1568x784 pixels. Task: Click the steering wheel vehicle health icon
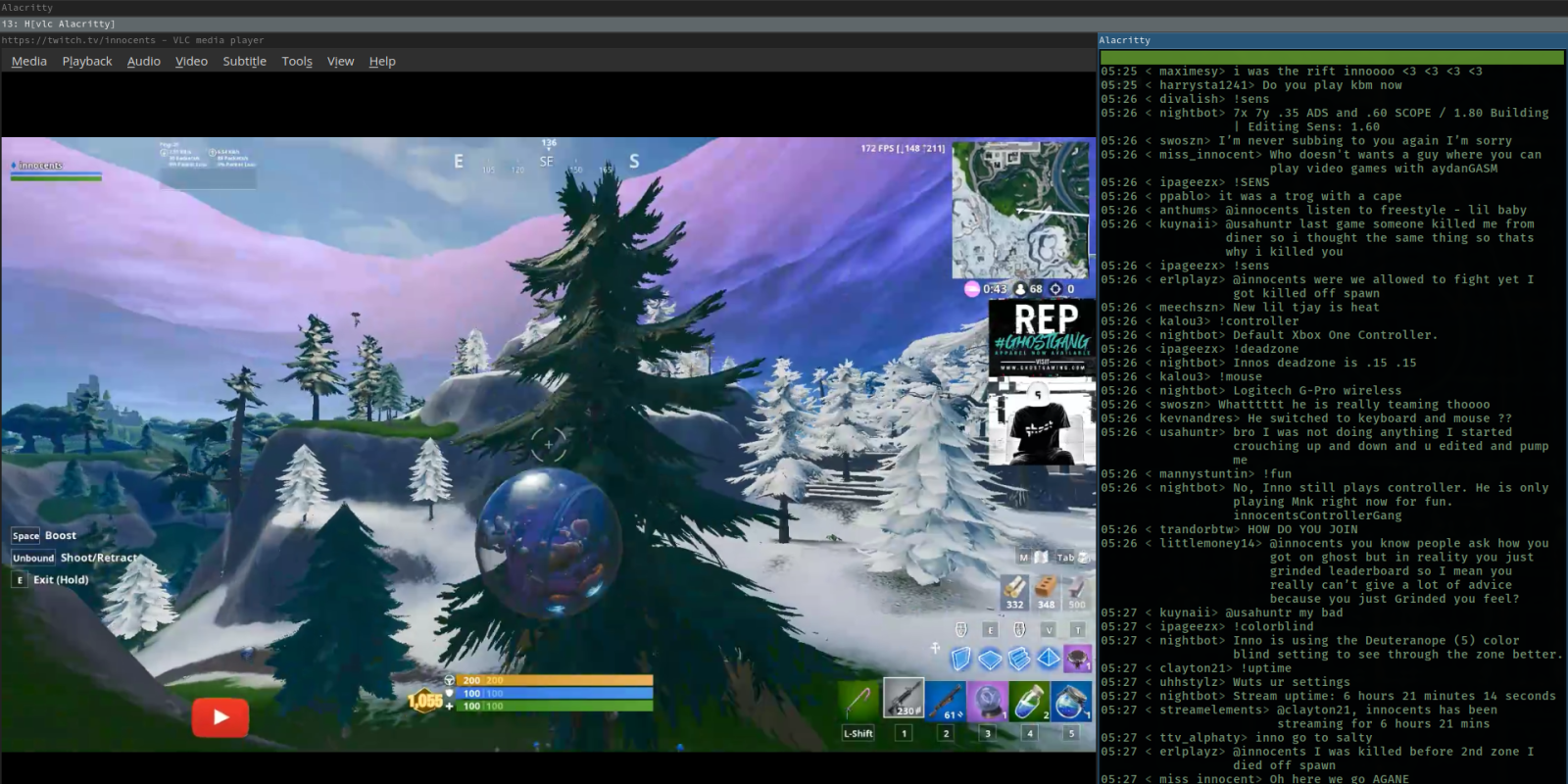click(450, 679)
